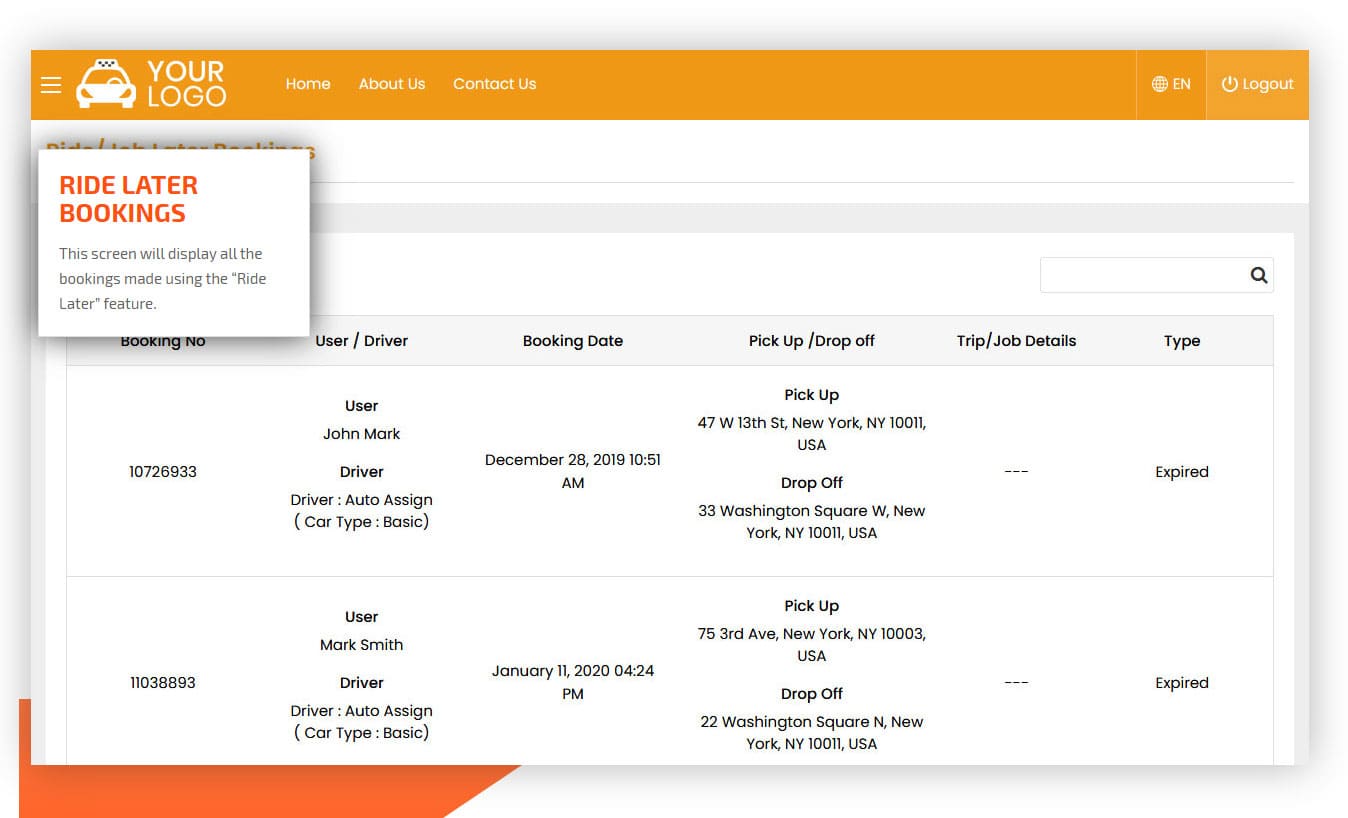The image size is (1348, 818).
Task: Select the Pick Up /Drop off header
Action: point(812,341)
